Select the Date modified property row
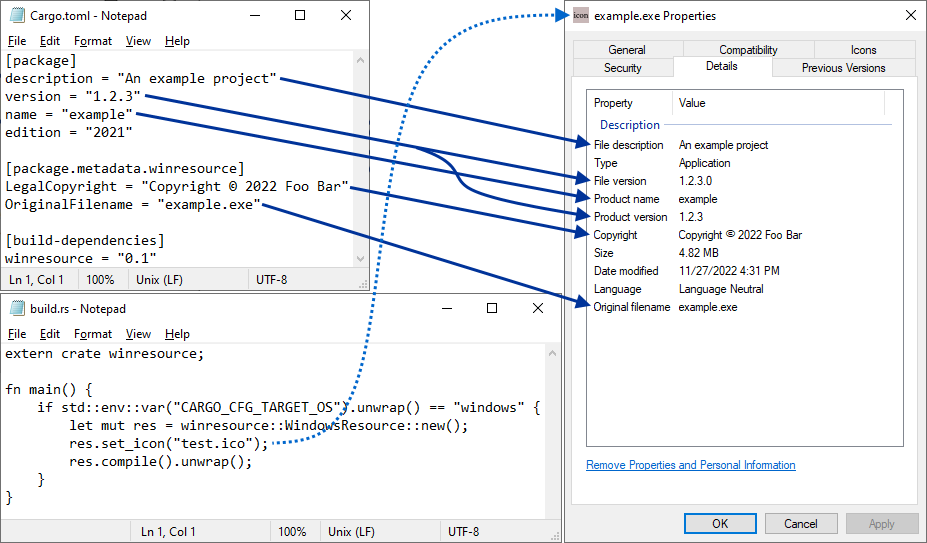The image size is (927, 543). coord(744,271)
